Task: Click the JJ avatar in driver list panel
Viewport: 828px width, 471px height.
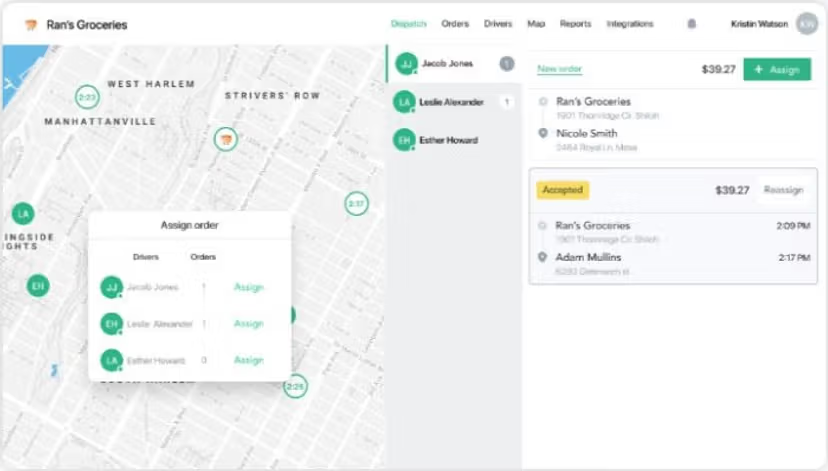Action: tap(406, 64)
